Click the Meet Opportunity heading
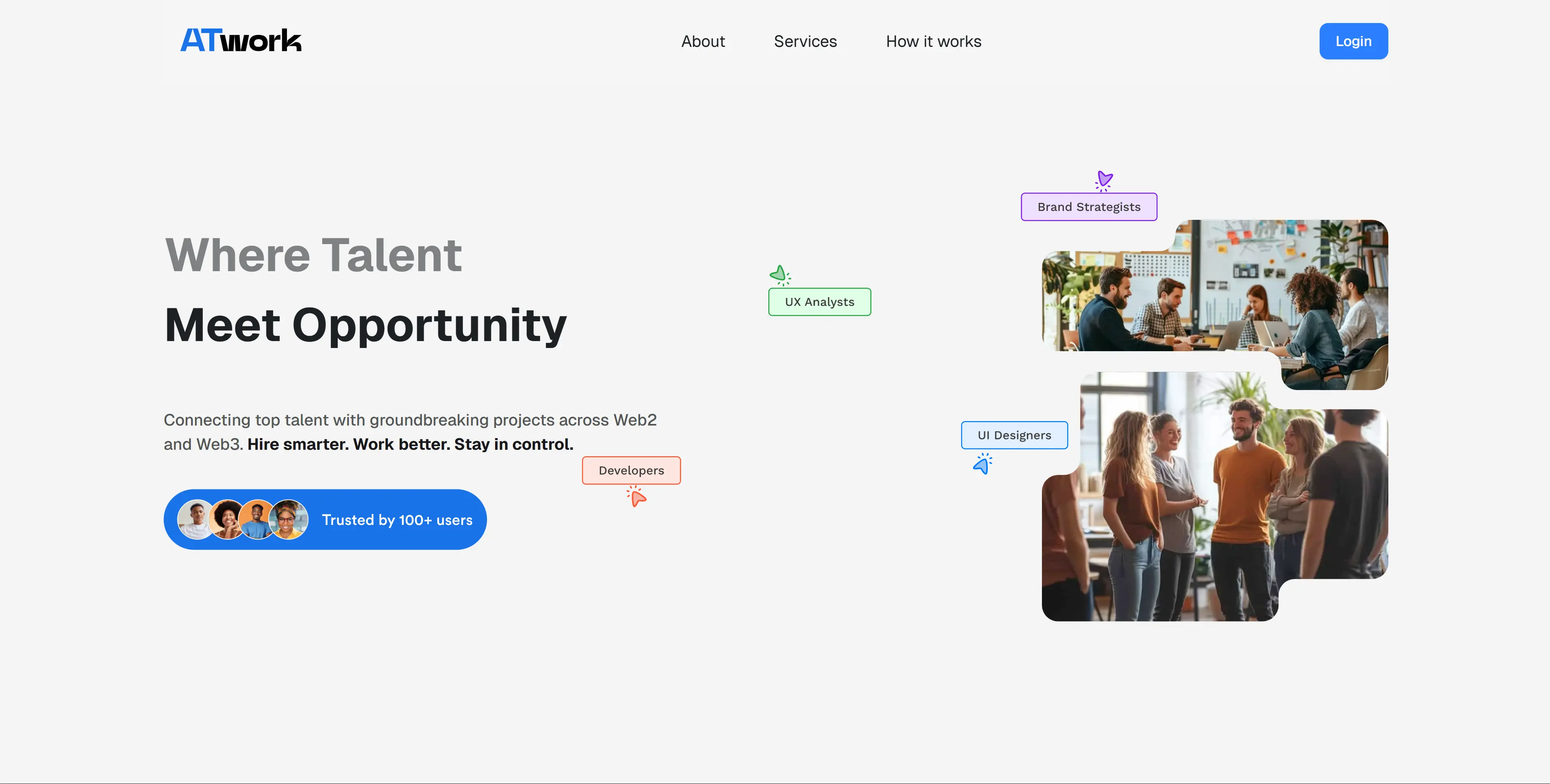The image size is (1550, 784). (365, 325)
